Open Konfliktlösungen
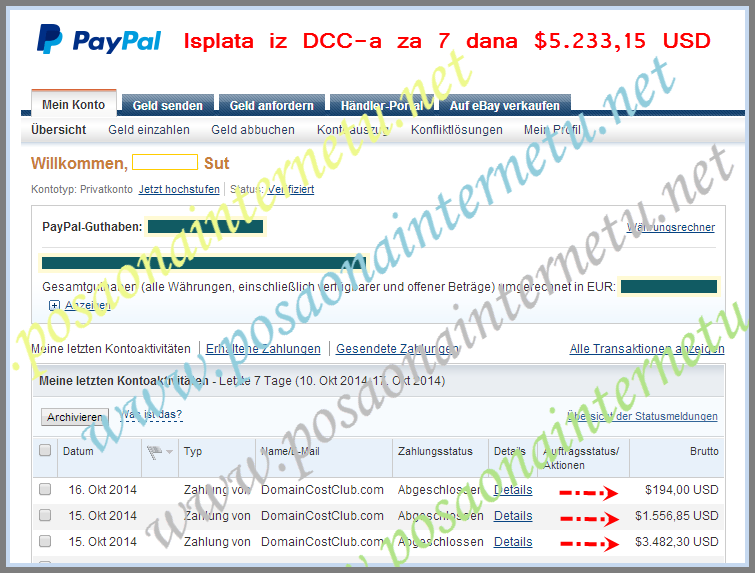 click(x=456, y=130)
